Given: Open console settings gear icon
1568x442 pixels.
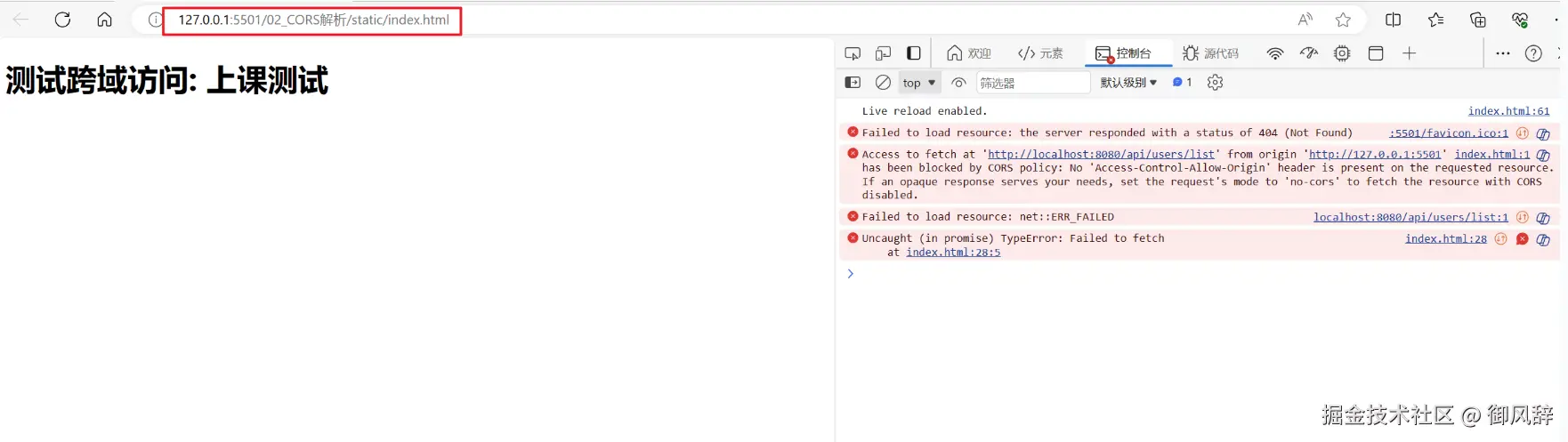Looking at the screenshot, I should [x=1215, y=83].
